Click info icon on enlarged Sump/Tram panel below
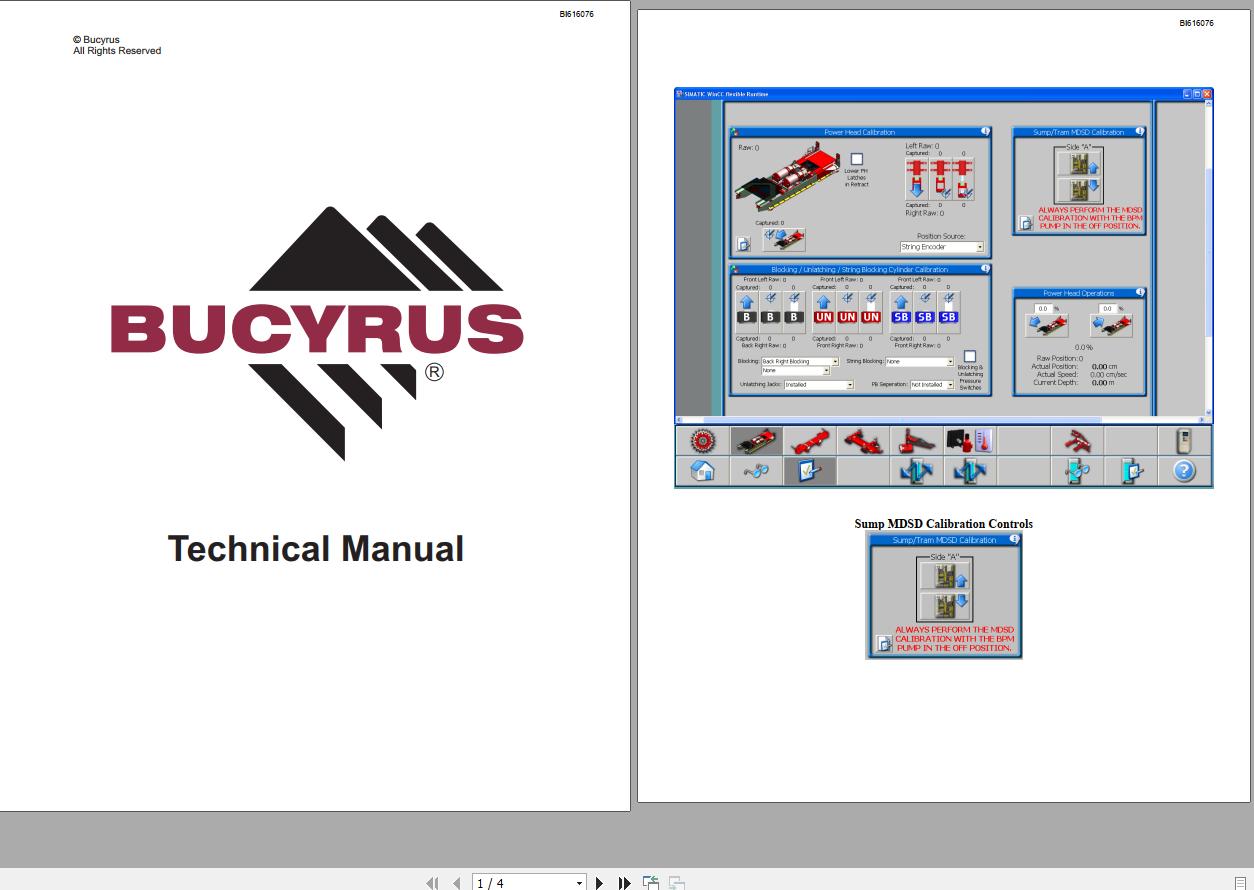 1014,540
